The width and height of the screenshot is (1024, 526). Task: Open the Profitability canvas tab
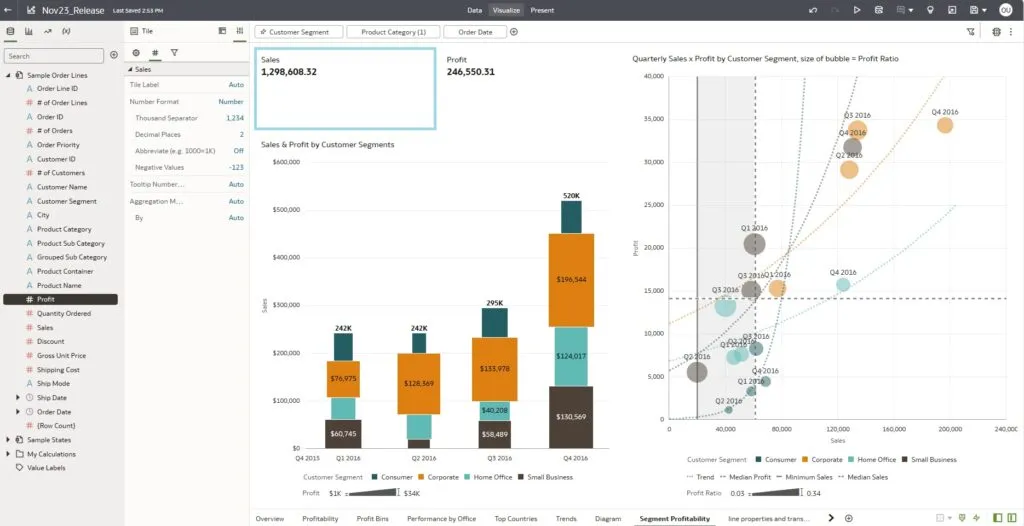[x=320, y=519]
